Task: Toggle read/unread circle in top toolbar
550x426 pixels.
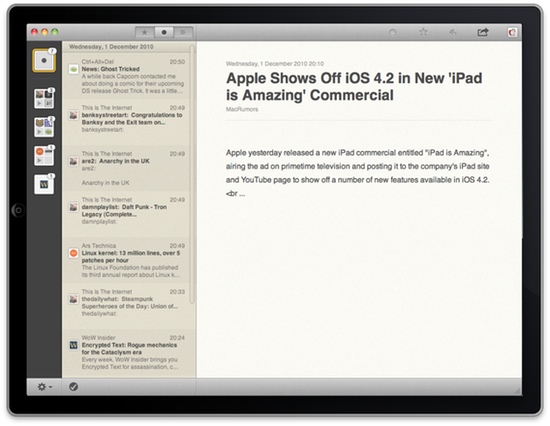Action: pos(393,33)
